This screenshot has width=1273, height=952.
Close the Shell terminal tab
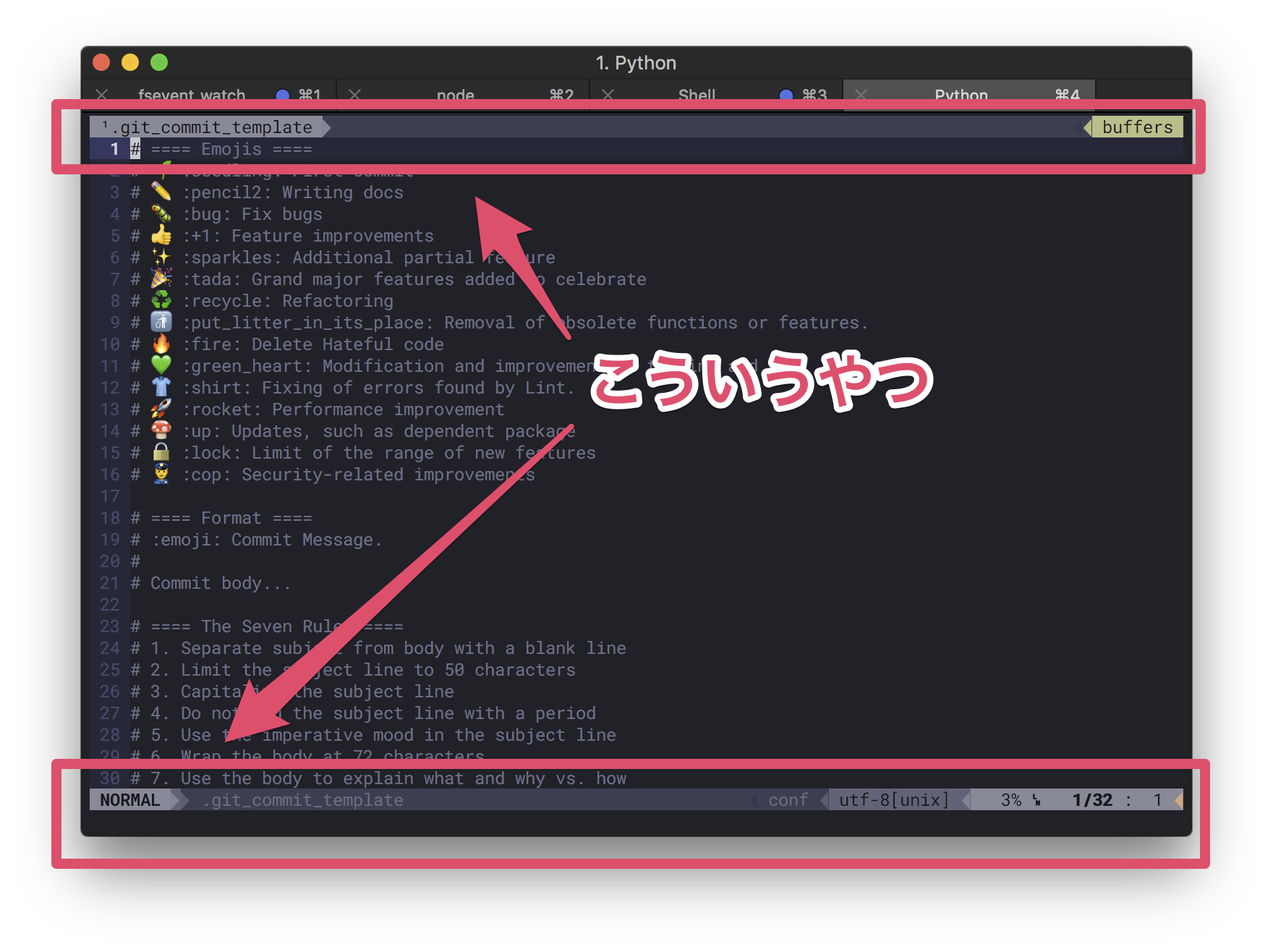pyautogui.click(x=608, y=95)
